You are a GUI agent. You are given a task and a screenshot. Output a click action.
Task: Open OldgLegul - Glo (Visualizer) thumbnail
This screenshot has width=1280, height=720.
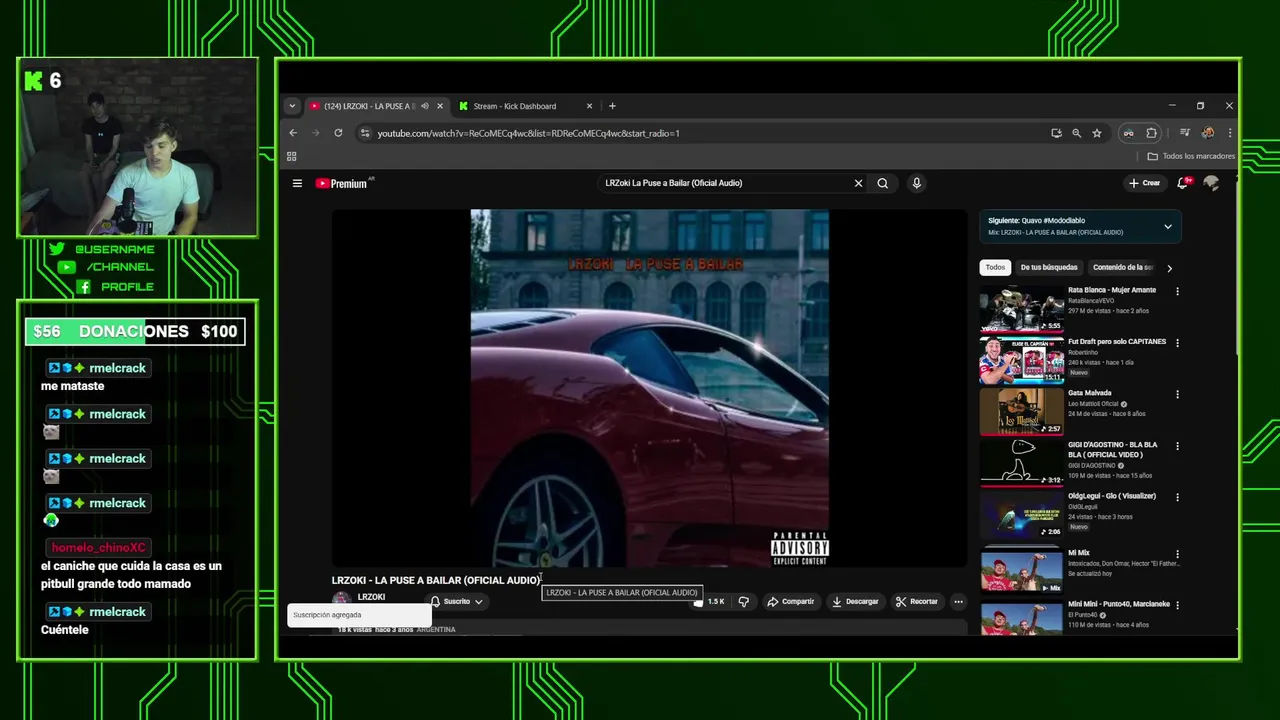1021,515
